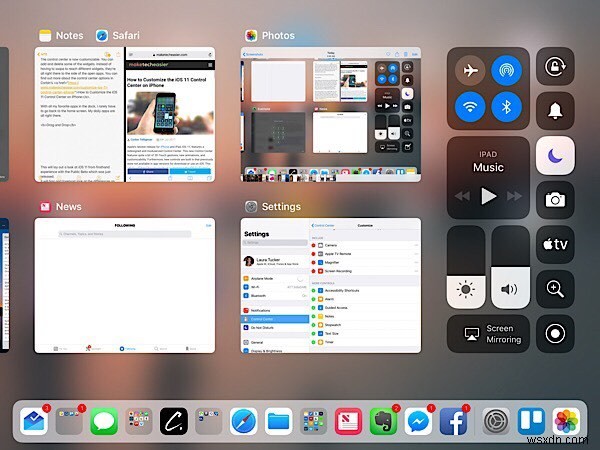Click 'Accessibility Shortcuts' row in Settings card

tap(365, 290)
